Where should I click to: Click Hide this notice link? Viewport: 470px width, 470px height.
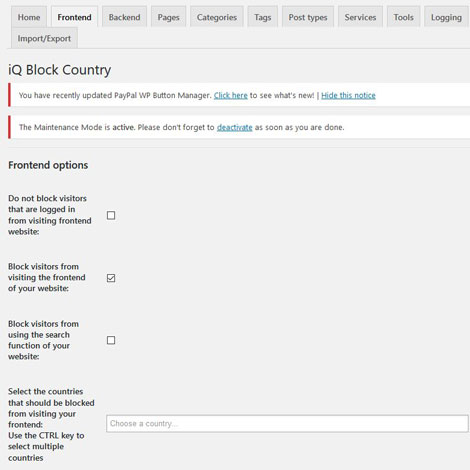(x=348, y=95)
